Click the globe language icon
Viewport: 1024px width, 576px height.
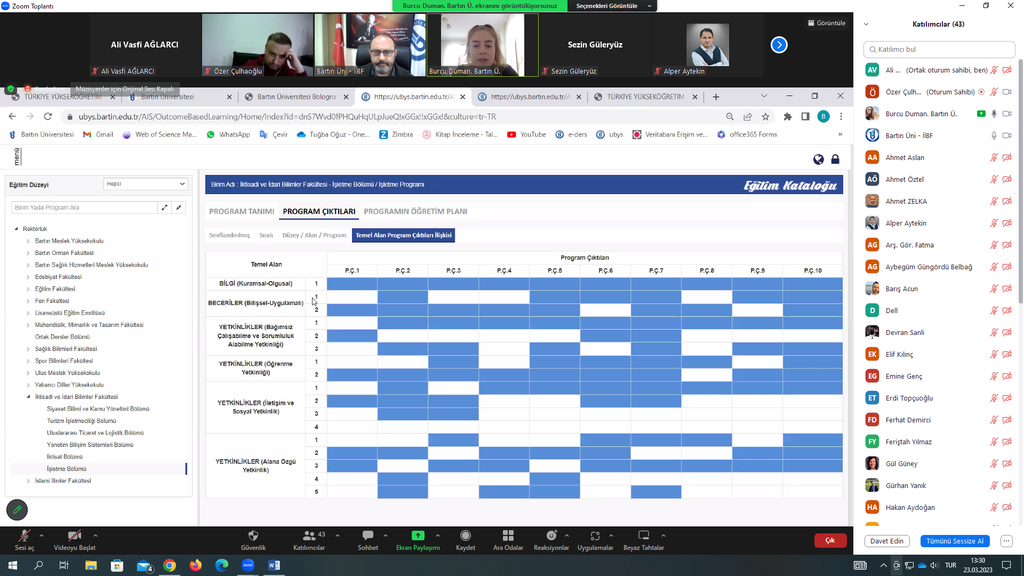(x=818, y=159)
